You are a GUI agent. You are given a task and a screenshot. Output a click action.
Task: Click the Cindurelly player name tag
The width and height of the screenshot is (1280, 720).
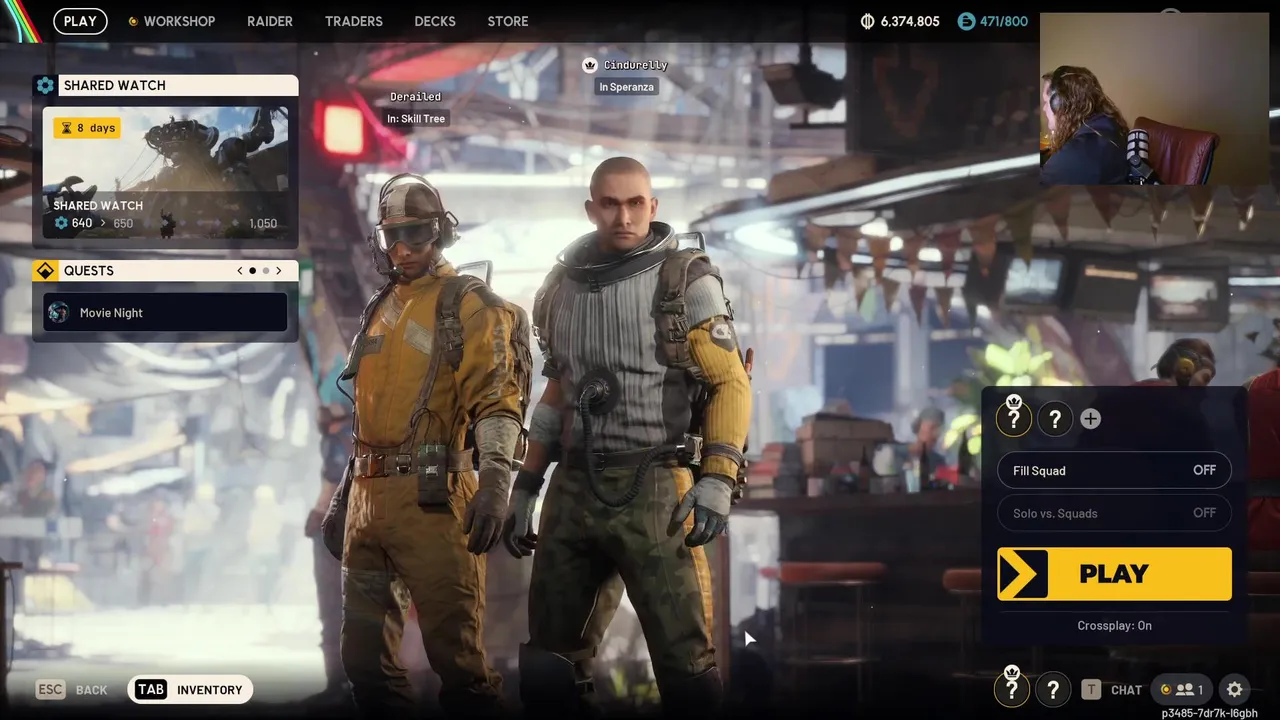pyautogui.click(x=635, y=65)
